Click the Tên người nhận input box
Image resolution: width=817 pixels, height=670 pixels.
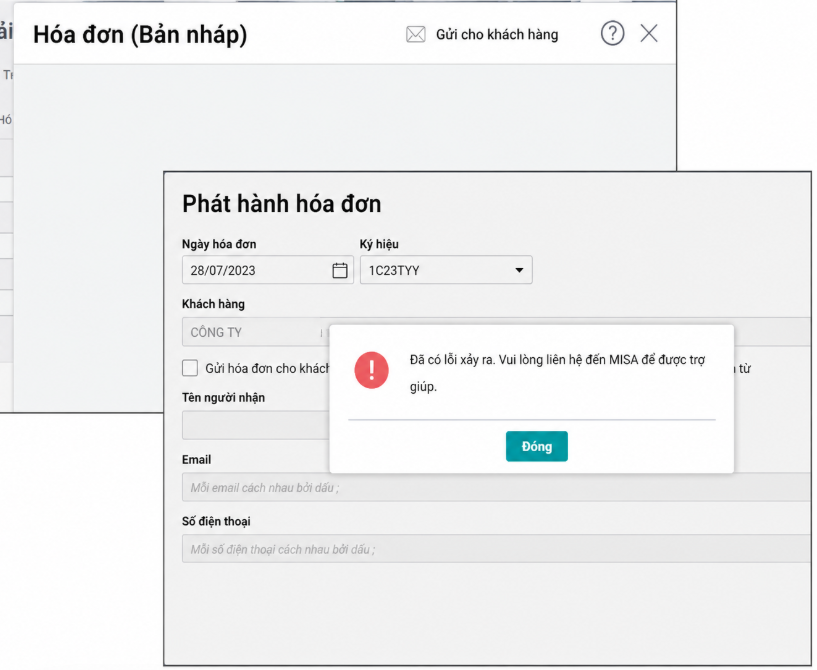click(x=256, y=425)
